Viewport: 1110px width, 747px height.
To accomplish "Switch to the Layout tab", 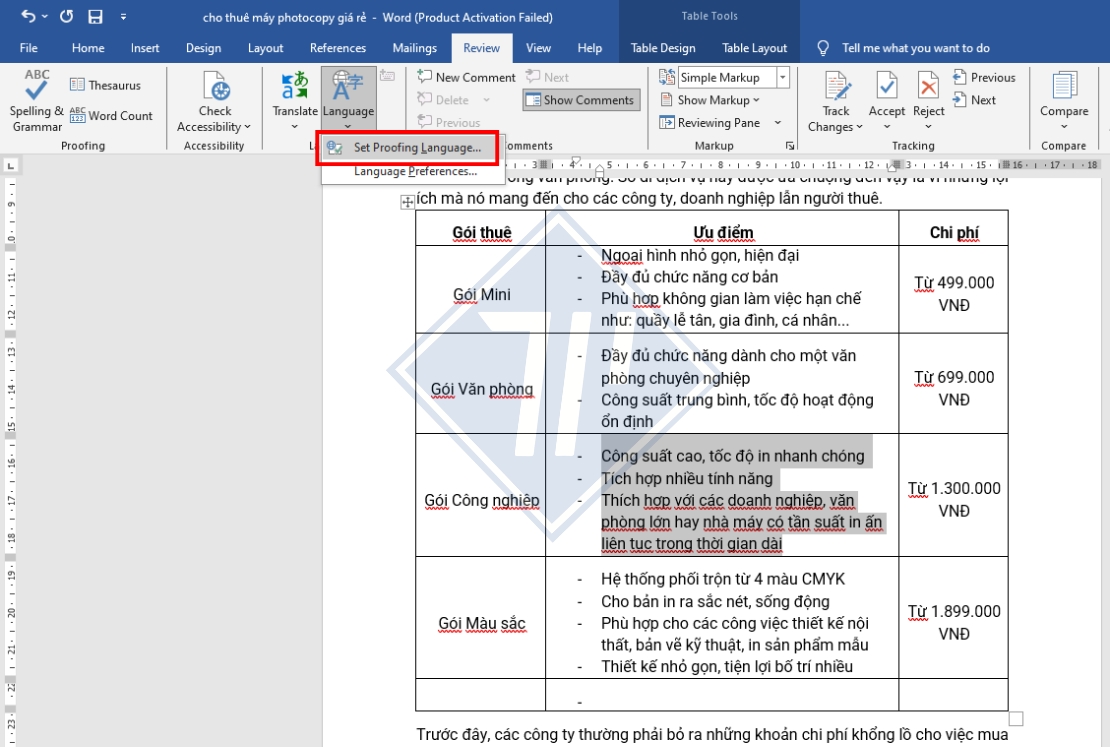I will (x=265, y=47).
